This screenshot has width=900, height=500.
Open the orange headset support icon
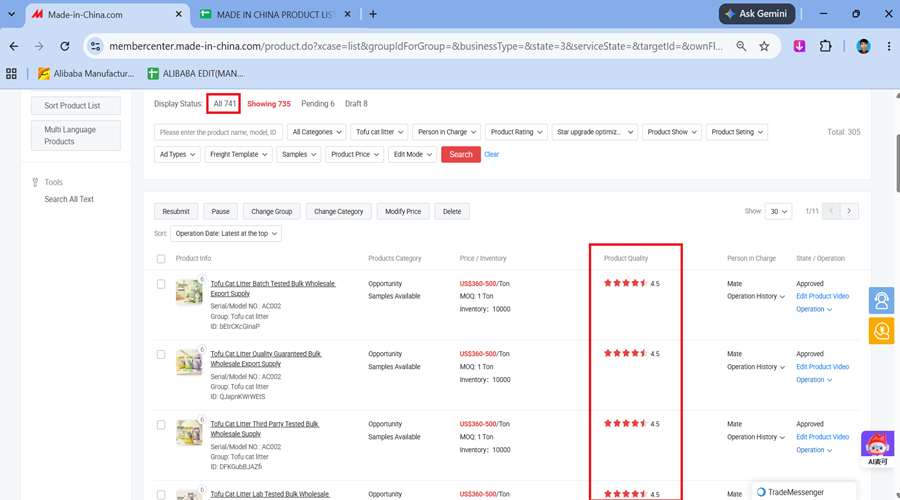(881, 331)
